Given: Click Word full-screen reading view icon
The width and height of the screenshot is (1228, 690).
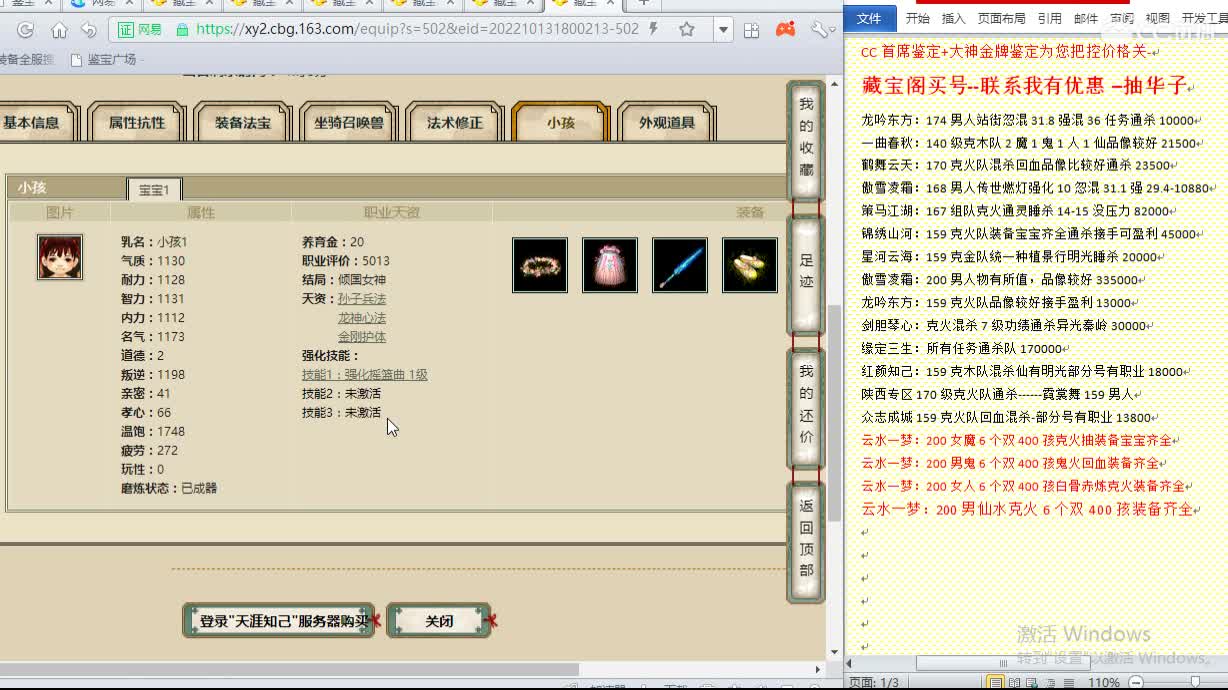Looking at the screenshot, I should point(1014,682).
